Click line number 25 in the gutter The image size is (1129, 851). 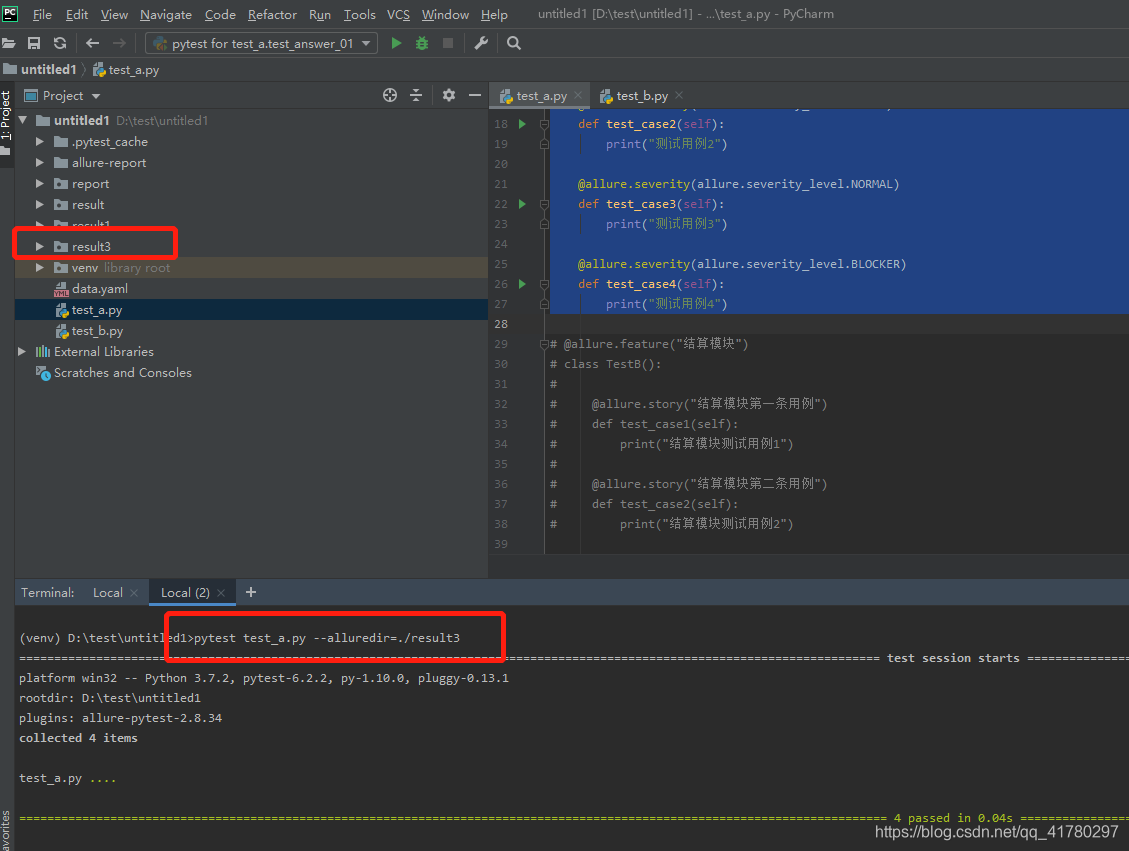click(x=500, y=264)
